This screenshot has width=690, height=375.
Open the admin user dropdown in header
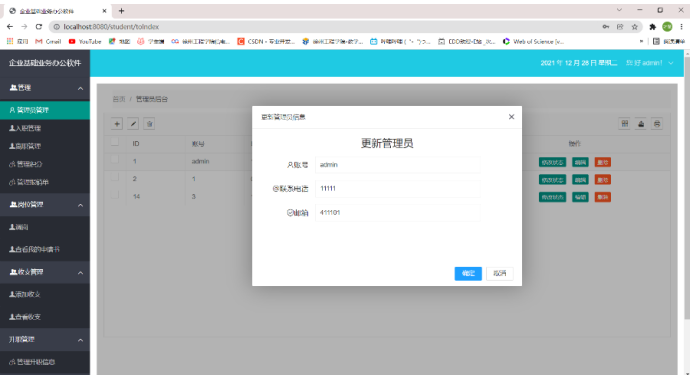click(650, 63)
